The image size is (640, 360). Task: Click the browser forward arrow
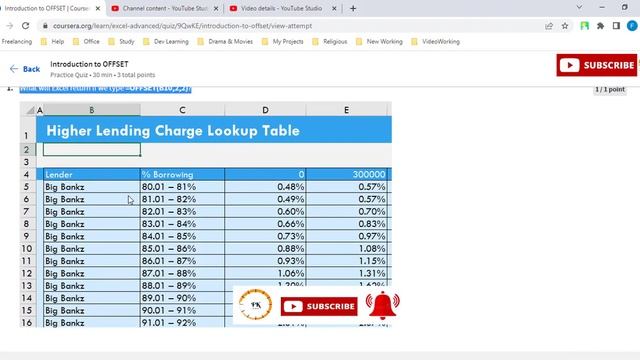pyautogui.click(x=9, y=26)
